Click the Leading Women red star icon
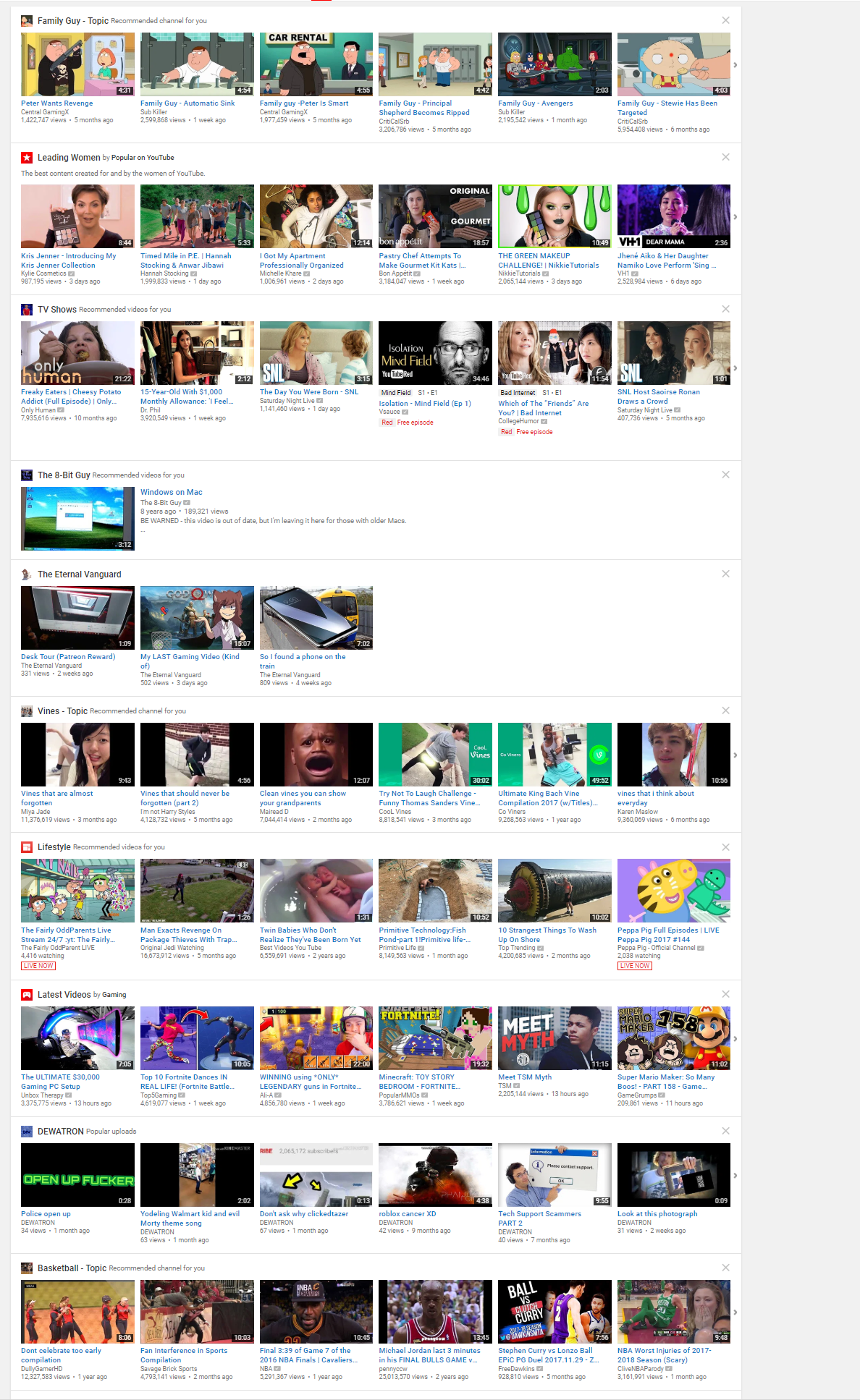The width and height of the screenshot is (860, 1400). [x=27, y=158]
